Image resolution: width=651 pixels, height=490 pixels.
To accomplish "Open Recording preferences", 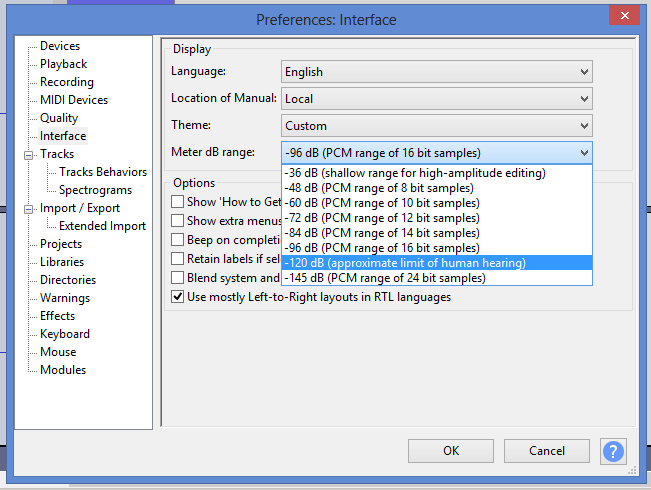I will (67, 82).
